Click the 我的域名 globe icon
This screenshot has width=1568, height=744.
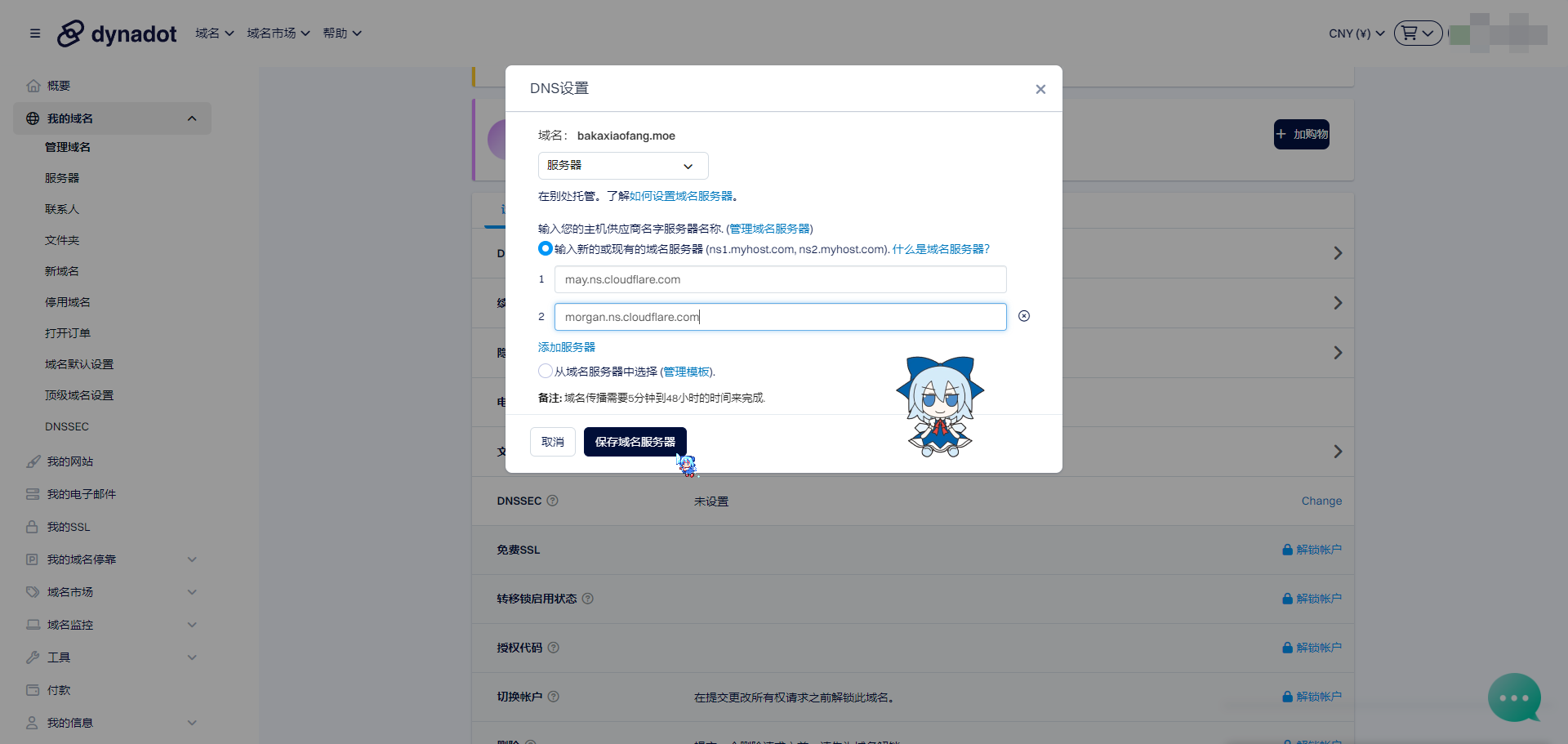[x=33, y=118]
